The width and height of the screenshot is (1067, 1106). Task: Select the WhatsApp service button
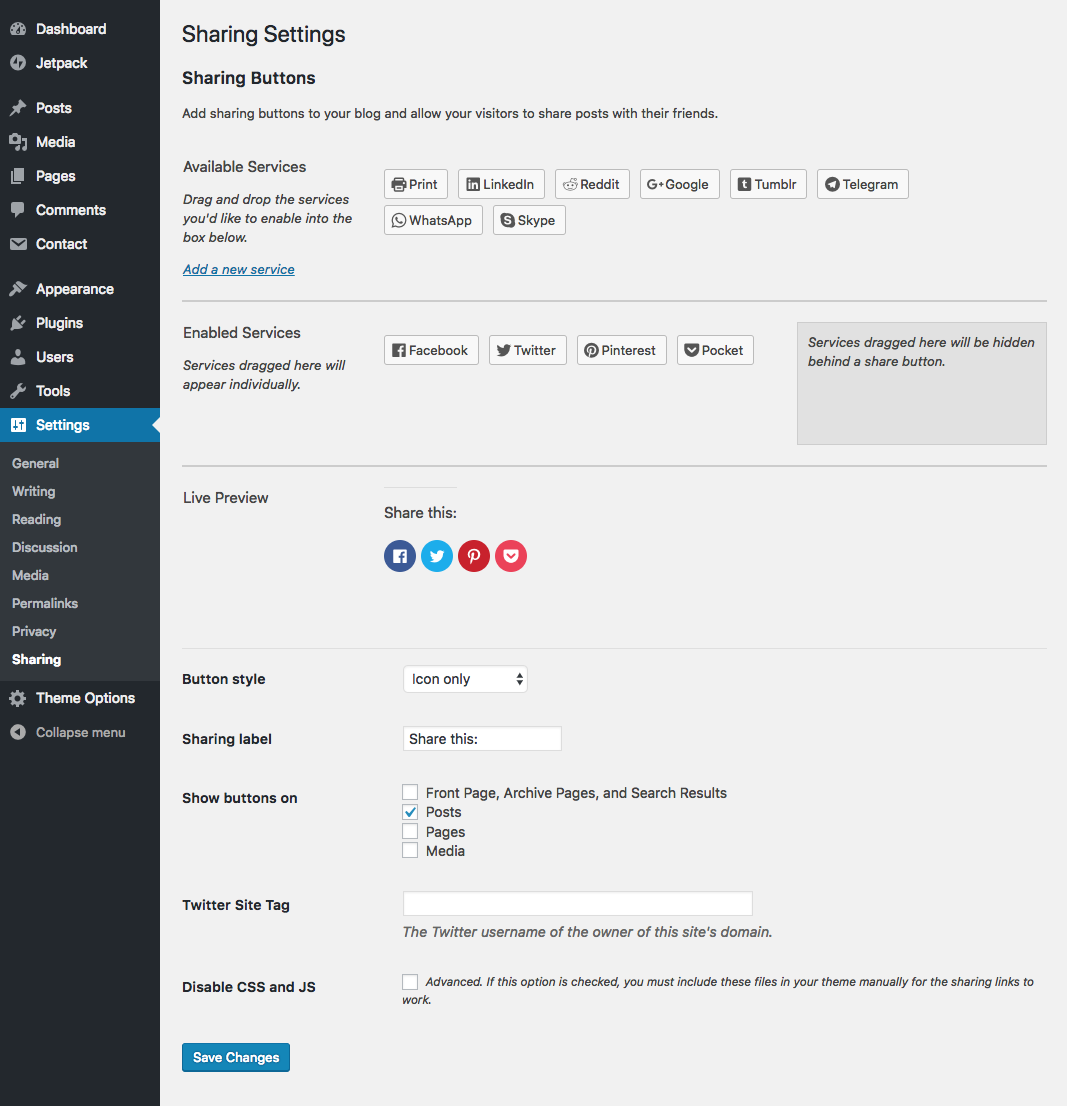(433, 220)
